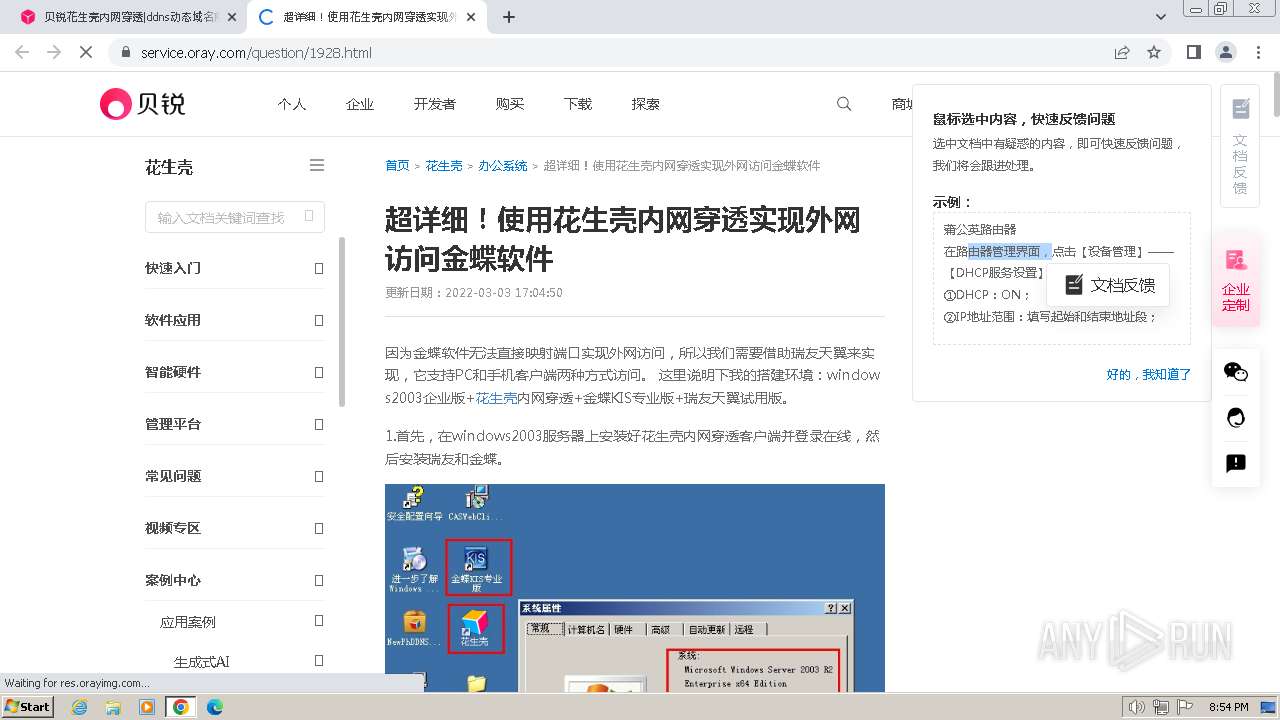Click the browser back arrow

click(x=22, y=52)
